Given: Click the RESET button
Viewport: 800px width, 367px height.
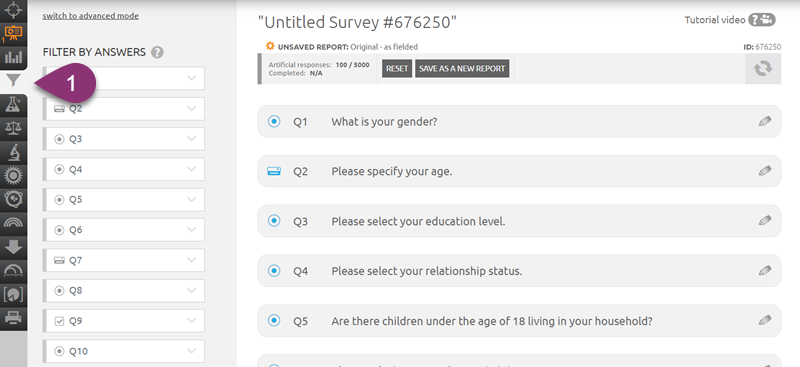Looking at the screenshot, I should point(397,68).
